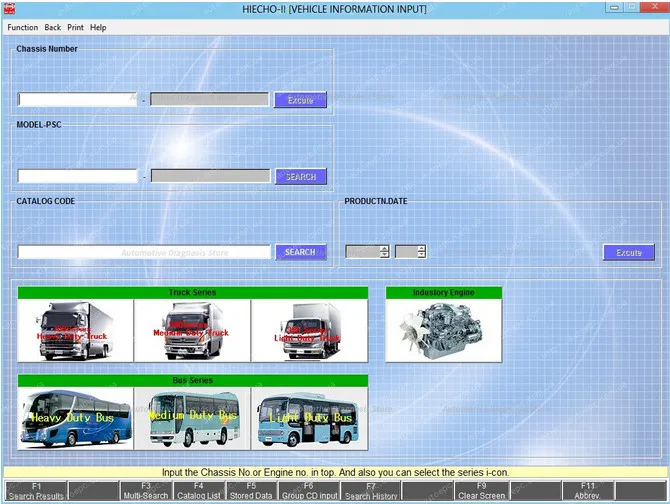Select the Medium Duty Truck series icon
This screenshot has height=504, width=670.
[x=192, y=331]
